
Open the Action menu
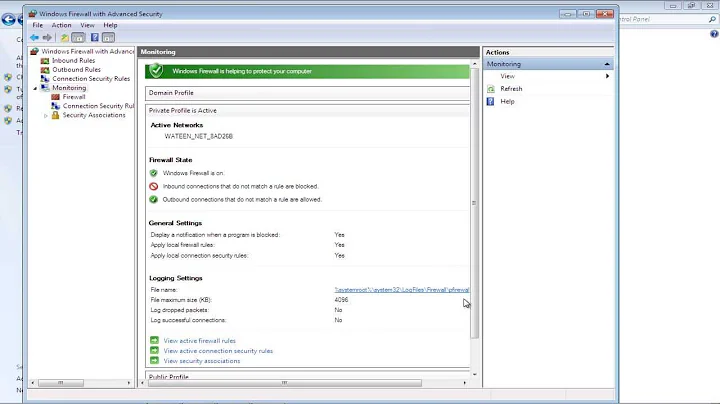click(61, 25)
